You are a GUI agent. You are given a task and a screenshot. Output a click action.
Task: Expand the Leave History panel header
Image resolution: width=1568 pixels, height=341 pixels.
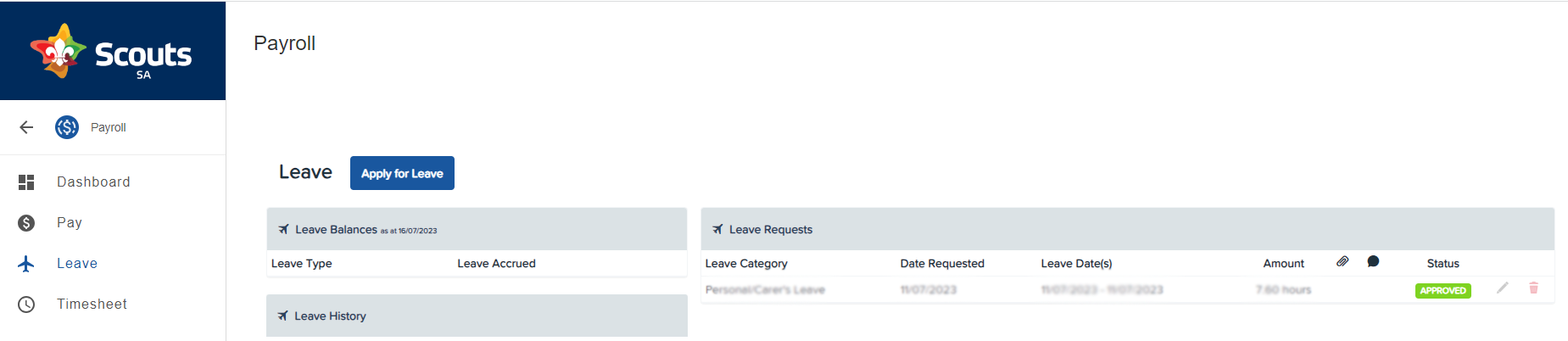(x=477, y=316)
